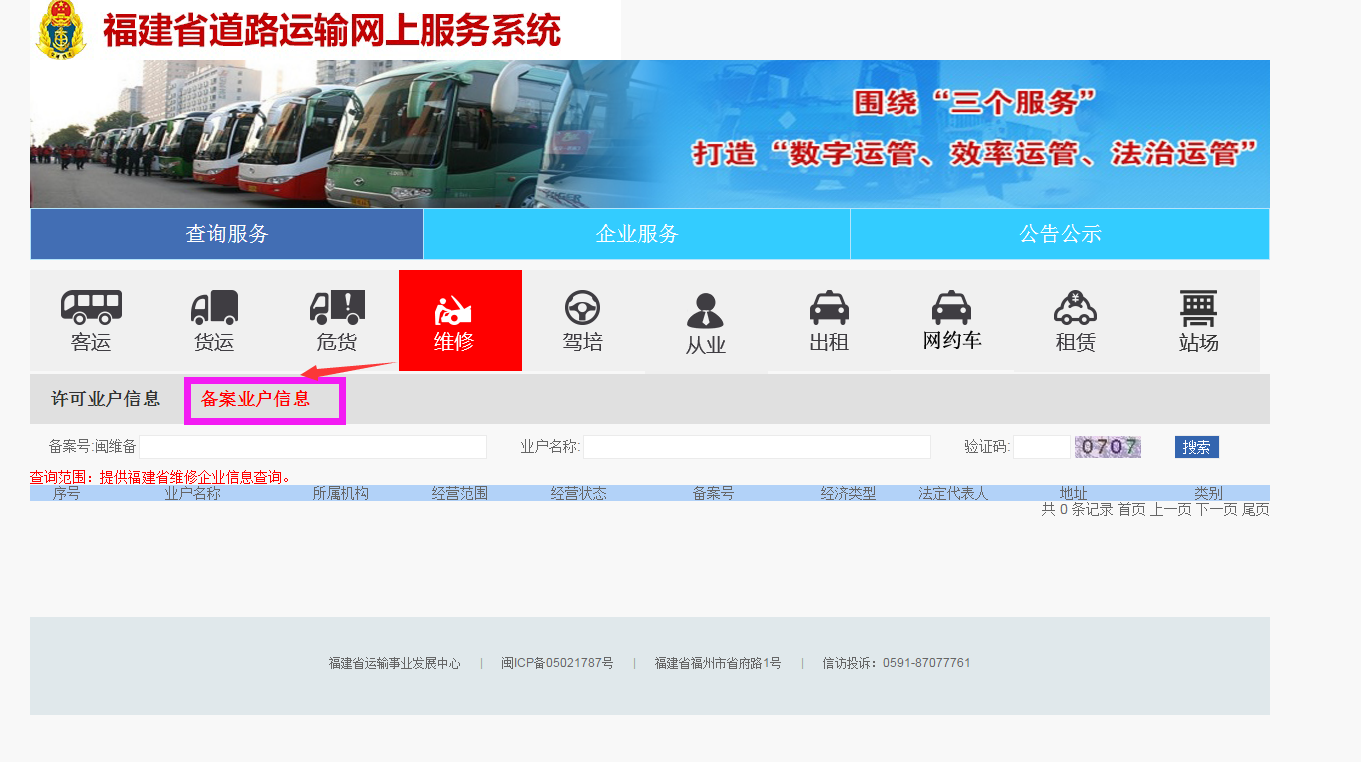Click the red 查询范围 notice text
This screenshot has height=762, width=1361.
(x=162, y=477)
